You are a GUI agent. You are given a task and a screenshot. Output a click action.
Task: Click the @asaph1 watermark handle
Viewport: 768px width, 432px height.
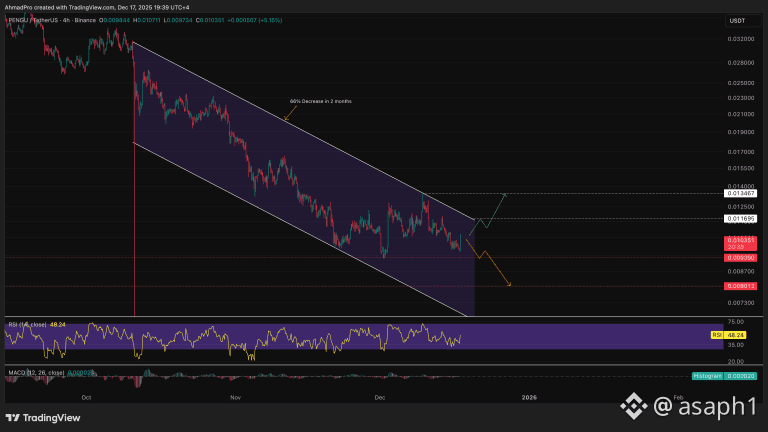[x=705, y=406]
